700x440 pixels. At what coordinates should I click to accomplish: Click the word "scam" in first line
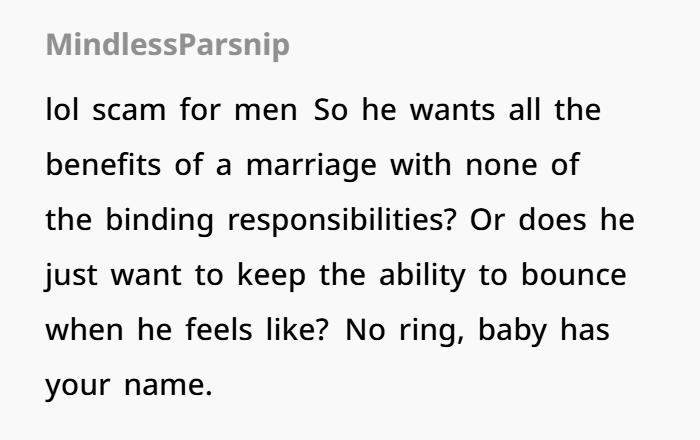tap(129, 110)
